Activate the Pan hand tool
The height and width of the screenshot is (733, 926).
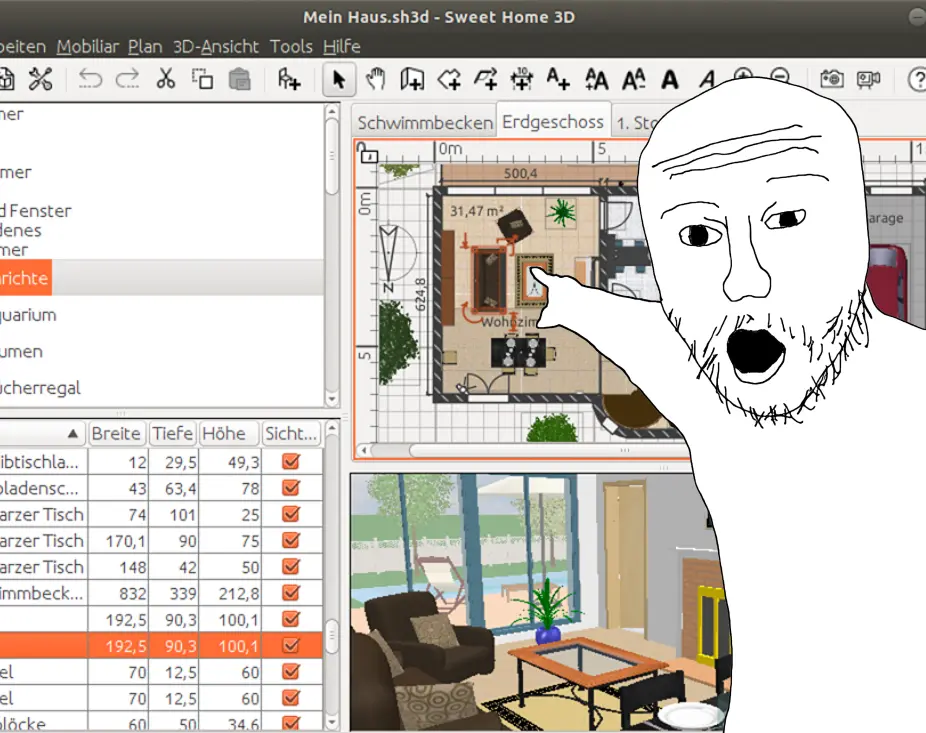click(x=376, y=79)
